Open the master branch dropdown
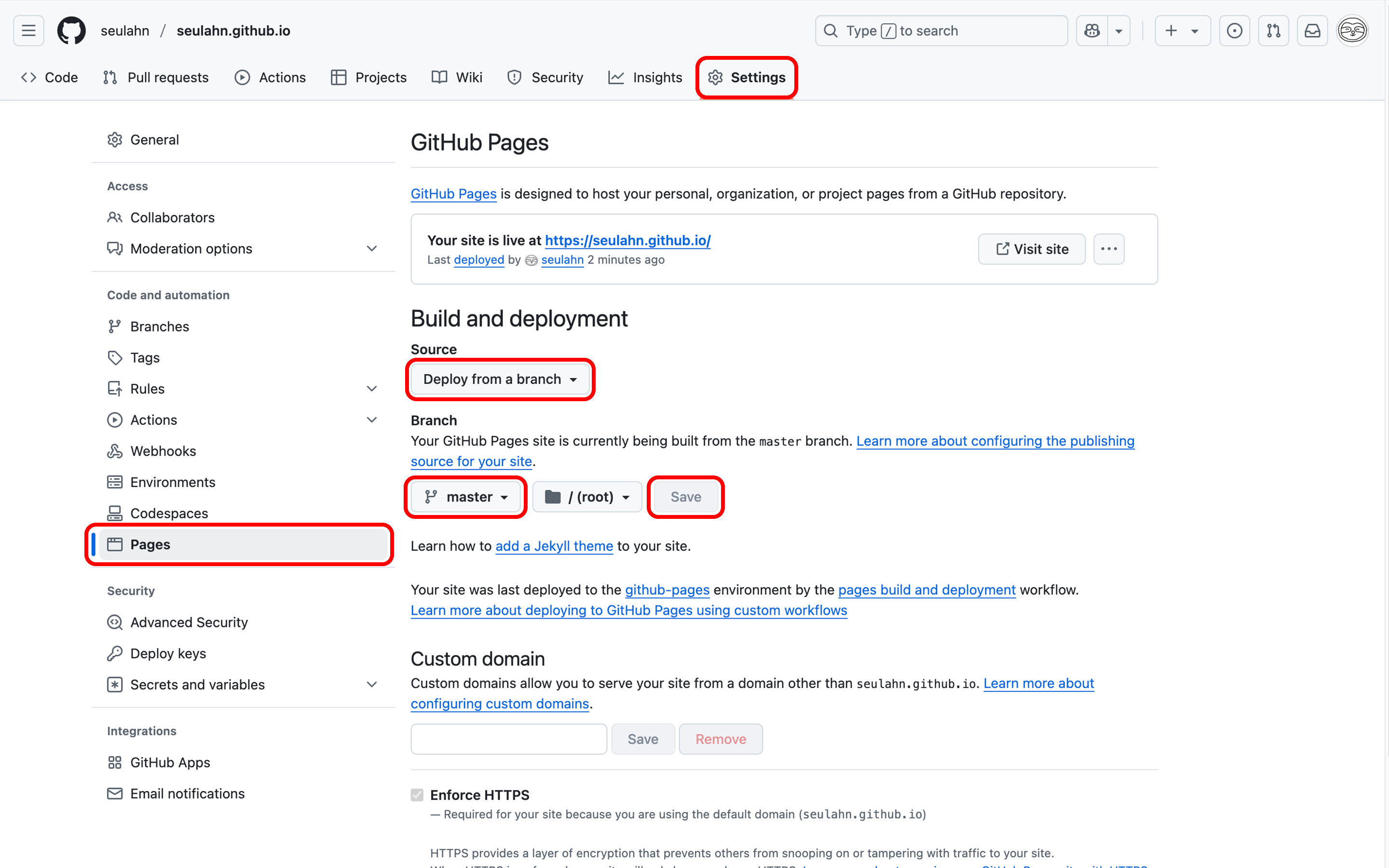 coord(465,497)
